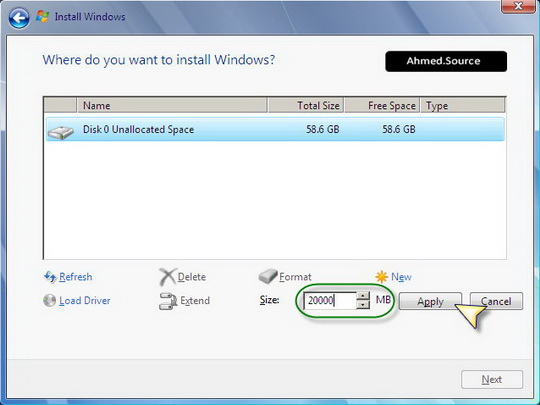Click the Next button
Screen dimensions: 540x405
click(492, 380)
